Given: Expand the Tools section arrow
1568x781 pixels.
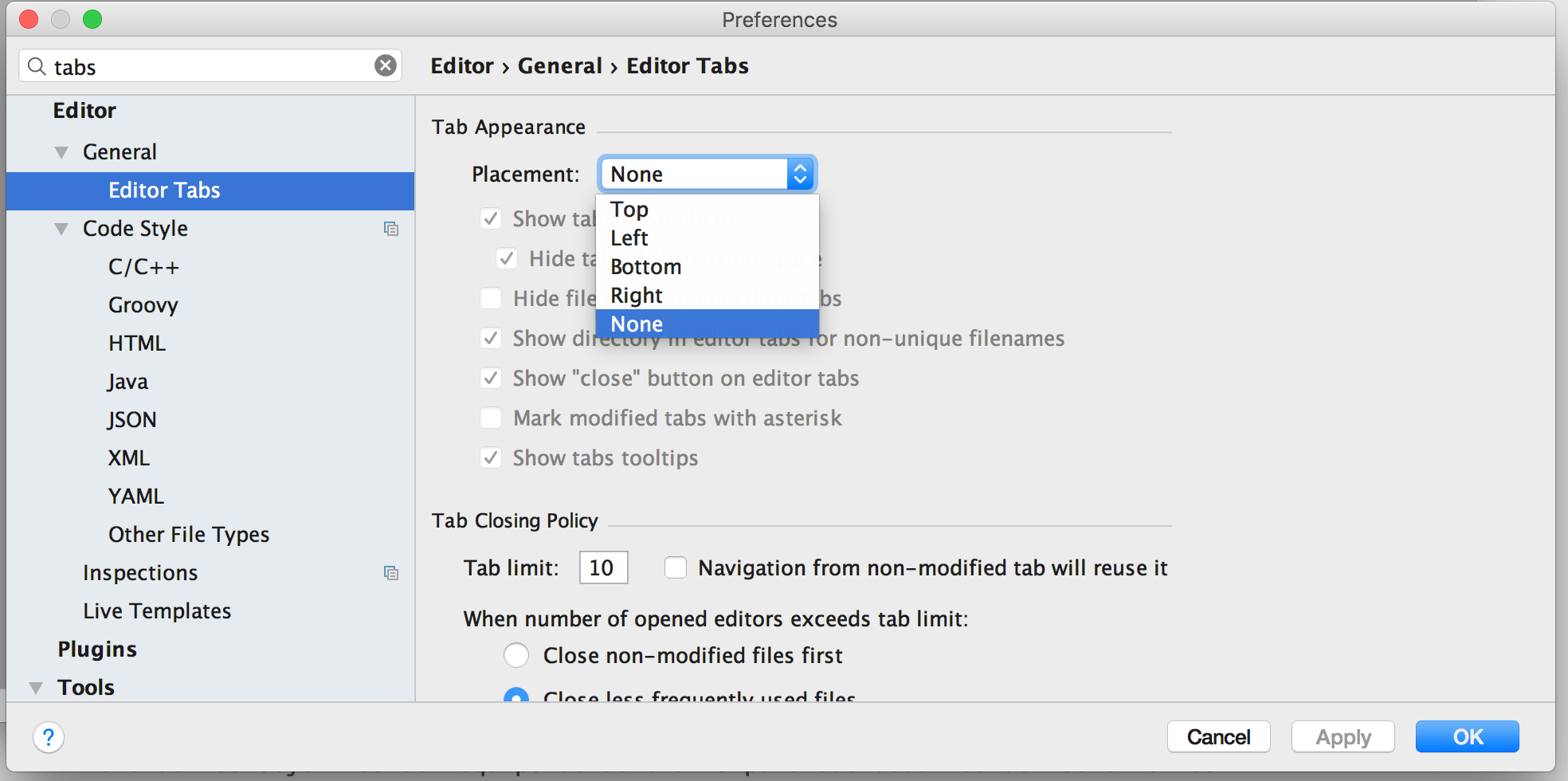Looking at the screenshot, I should (x=36, y=688).
